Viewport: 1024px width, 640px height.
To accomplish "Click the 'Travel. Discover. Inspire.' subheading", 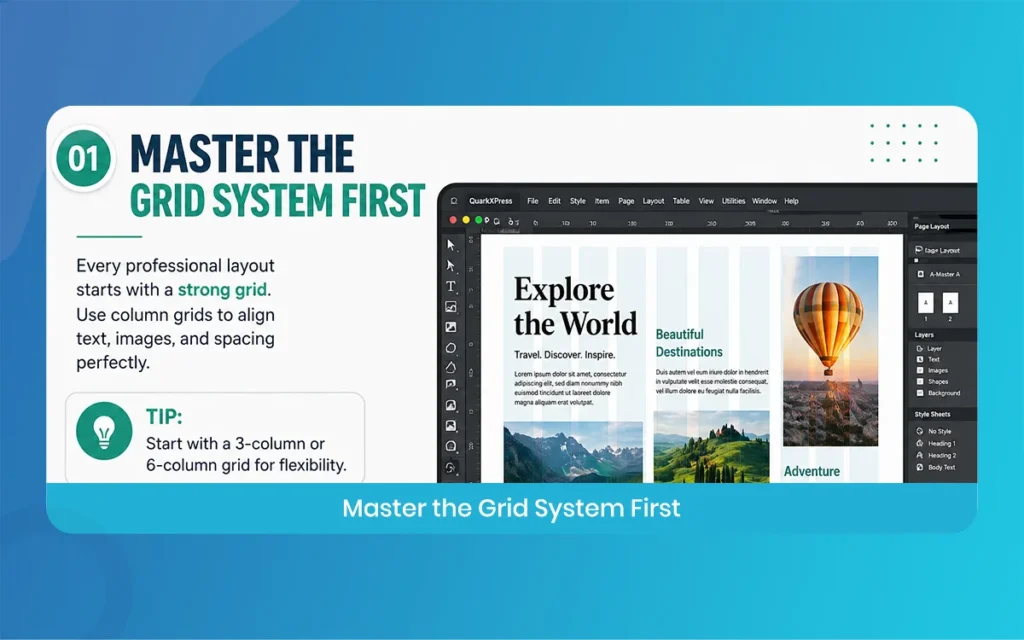I will pyautogui.click(x=564, y=355).
